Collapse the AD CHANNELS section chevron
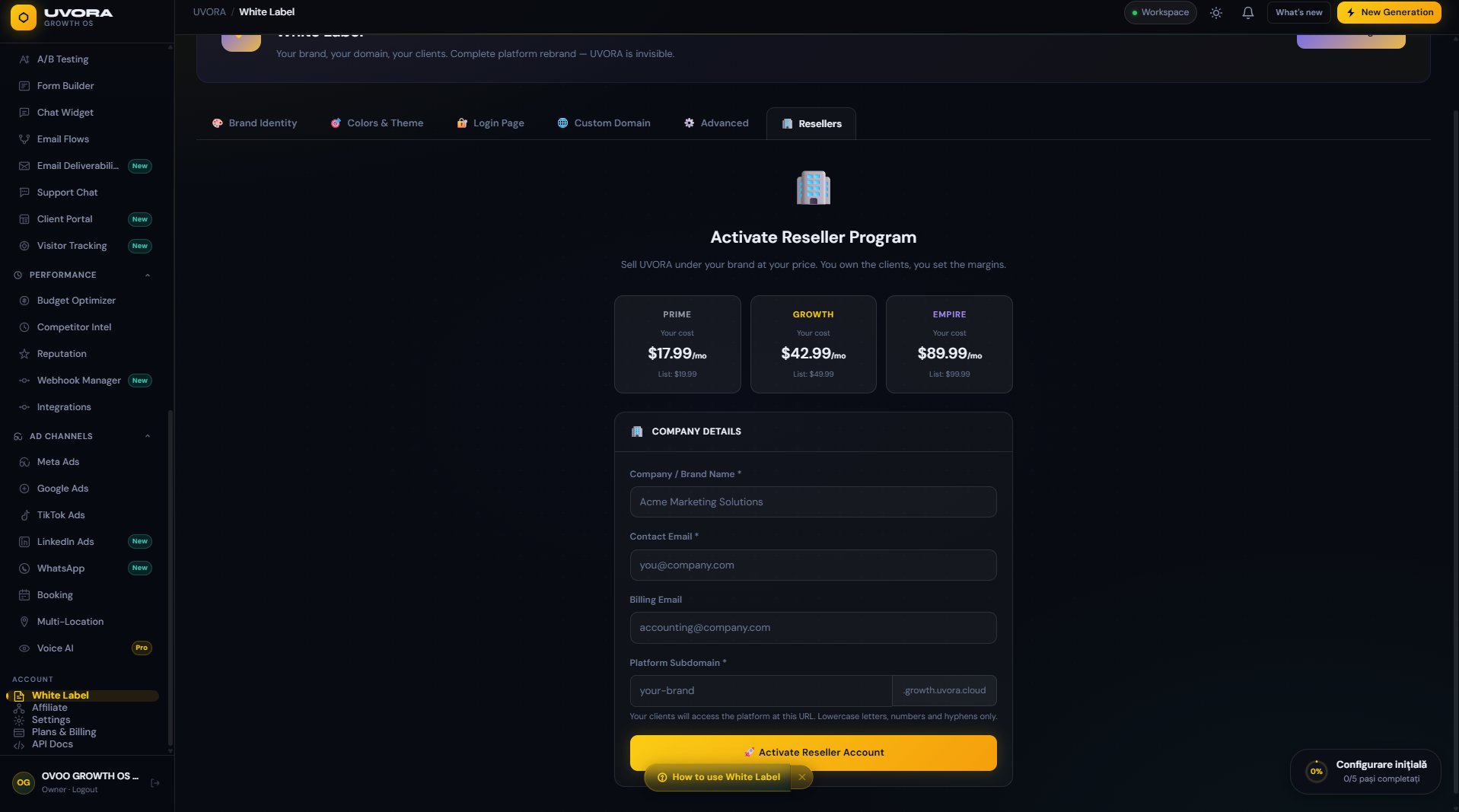1459x812 pixels. pos(148,437)
